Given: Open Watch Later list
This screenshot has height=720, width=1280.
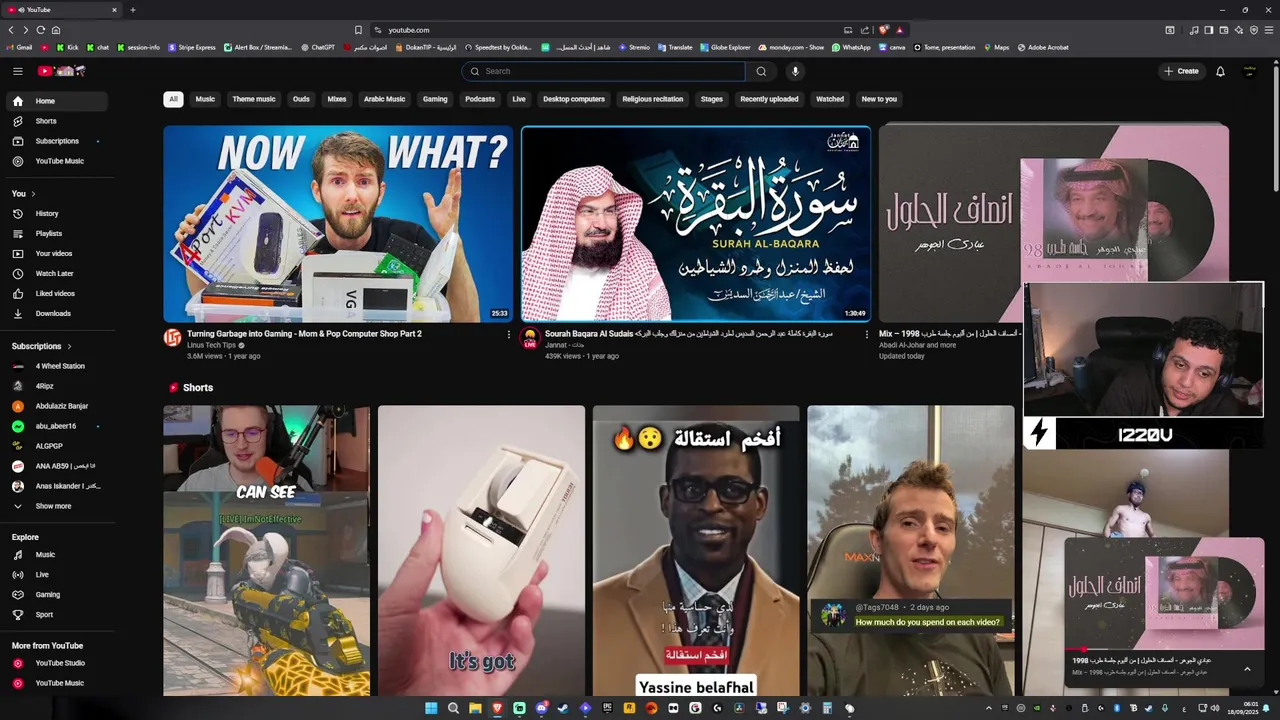Looking at the screenshot, I should point(58,273).
